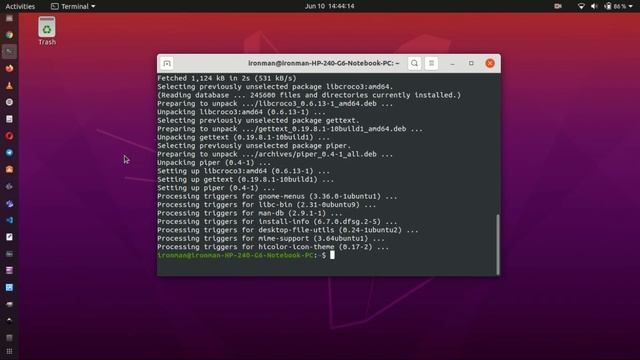Open the purple Teams icon in dock
The image size is (640, 360).
[9, 203]
